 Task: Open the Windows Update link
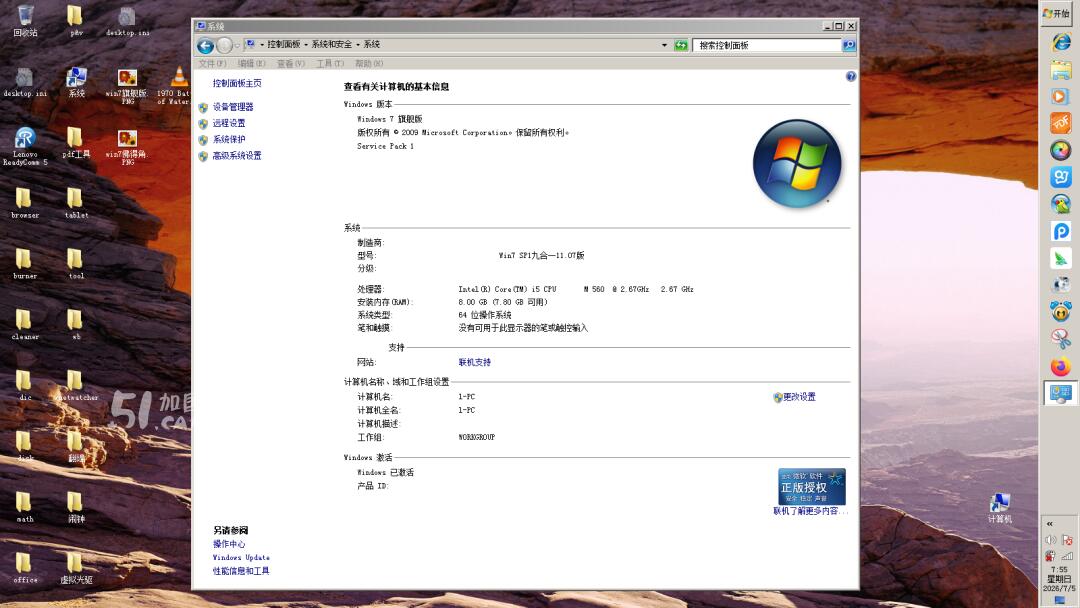click(x=241, y=558)
